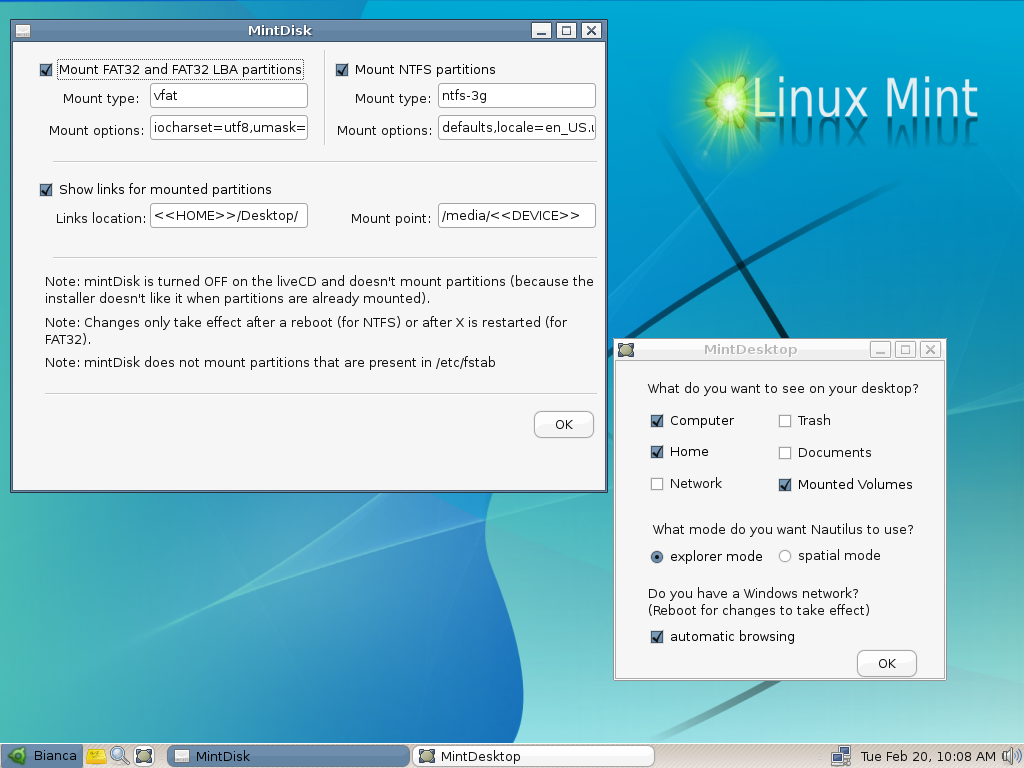Open the MintDesktop window menu icon

tap(626, 350)
